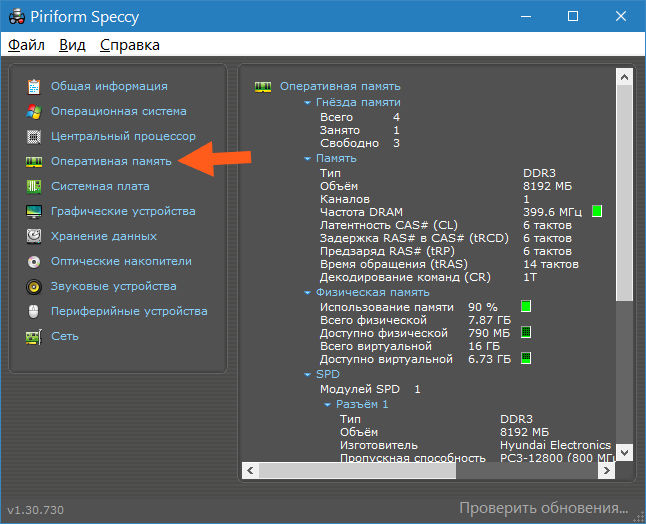This screenshot has height=524, width=646.
Task: Click version label v1.30.730
Action: coord(35,510)
